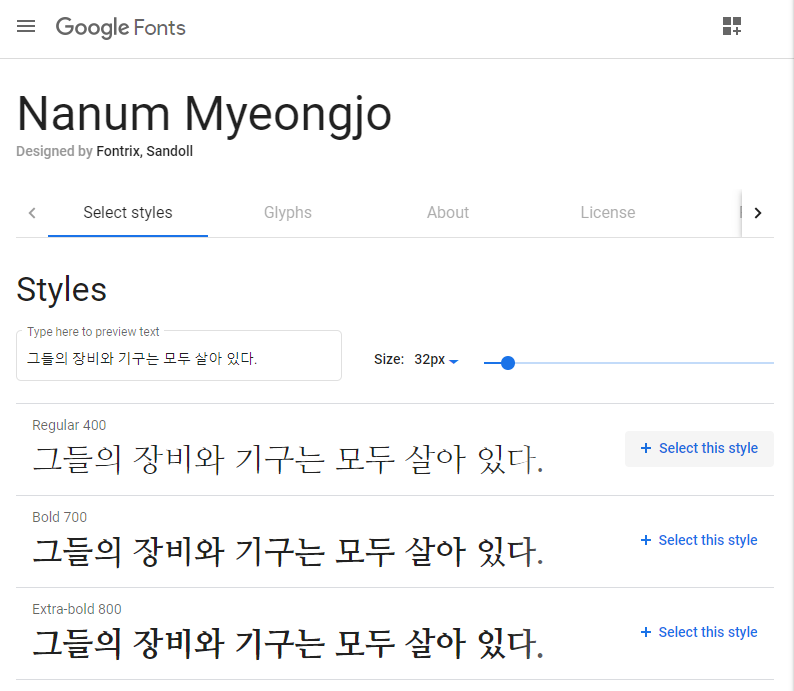Viewport: 794px width, 691px height.
Task: Open the Sandoll designer link
Action: click(170, 151)
